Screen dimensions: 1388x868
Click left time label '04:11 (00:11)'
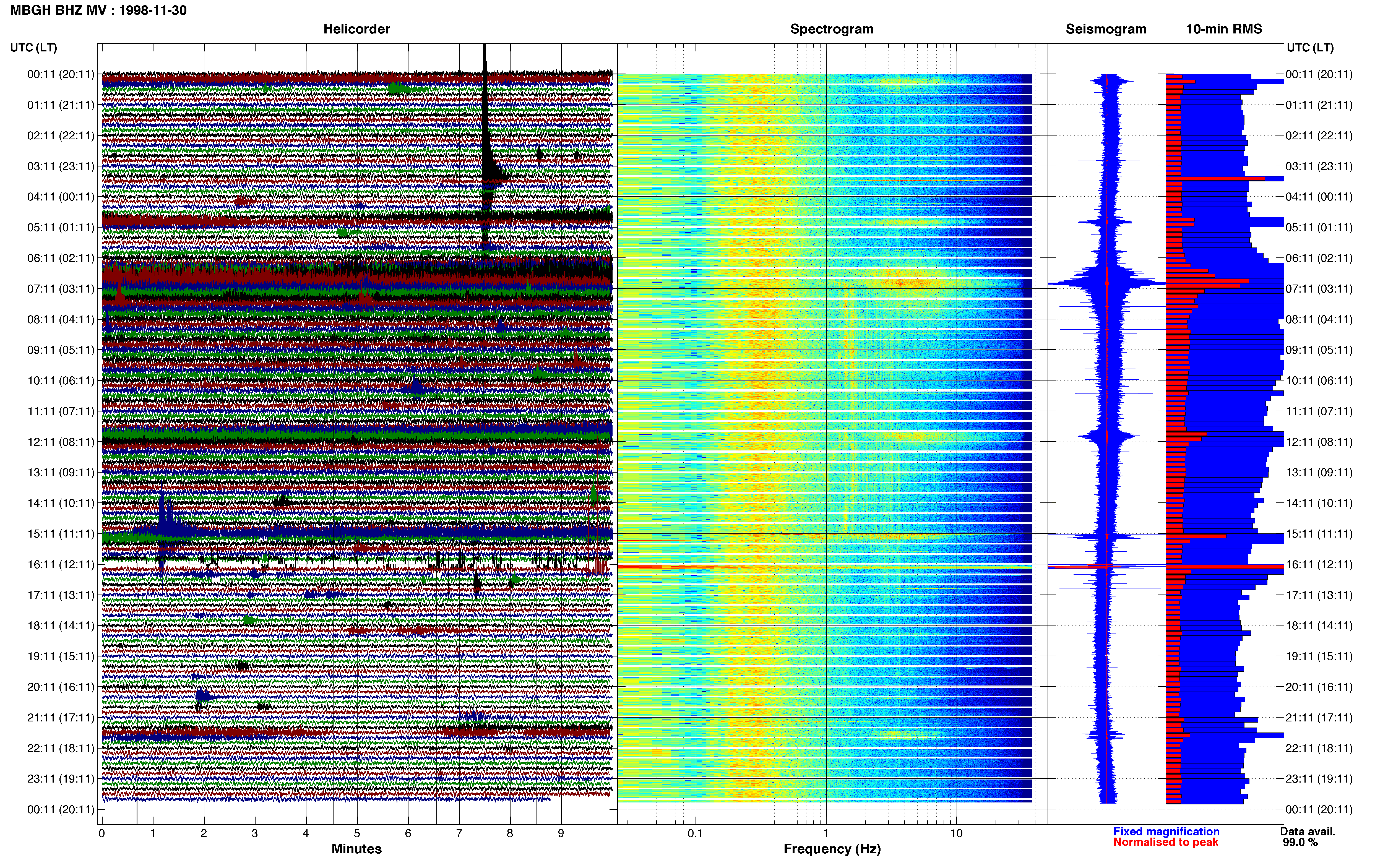click(61, 196)
